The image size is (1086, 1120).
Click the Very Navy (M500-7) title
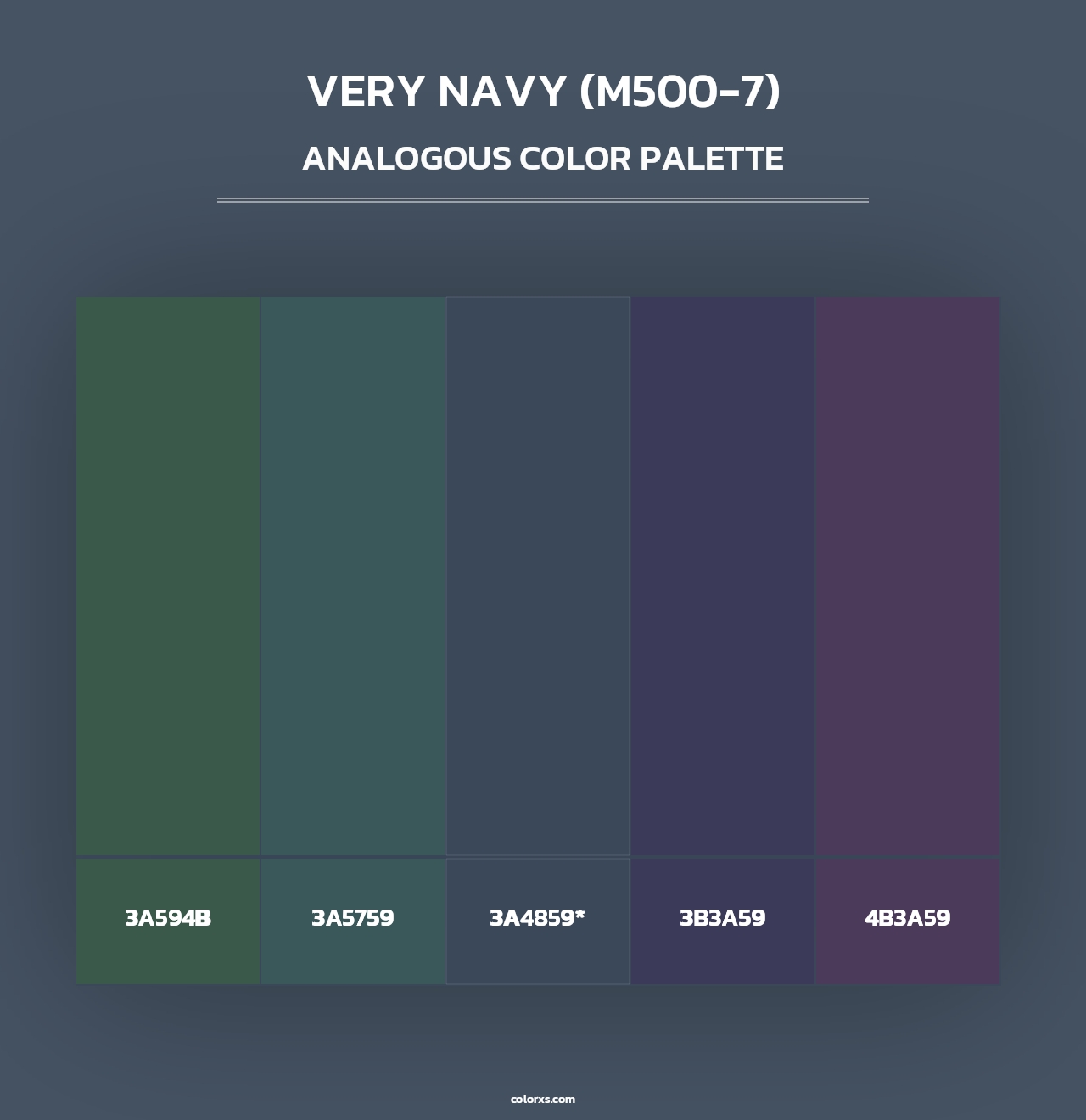tap(543, 92)
